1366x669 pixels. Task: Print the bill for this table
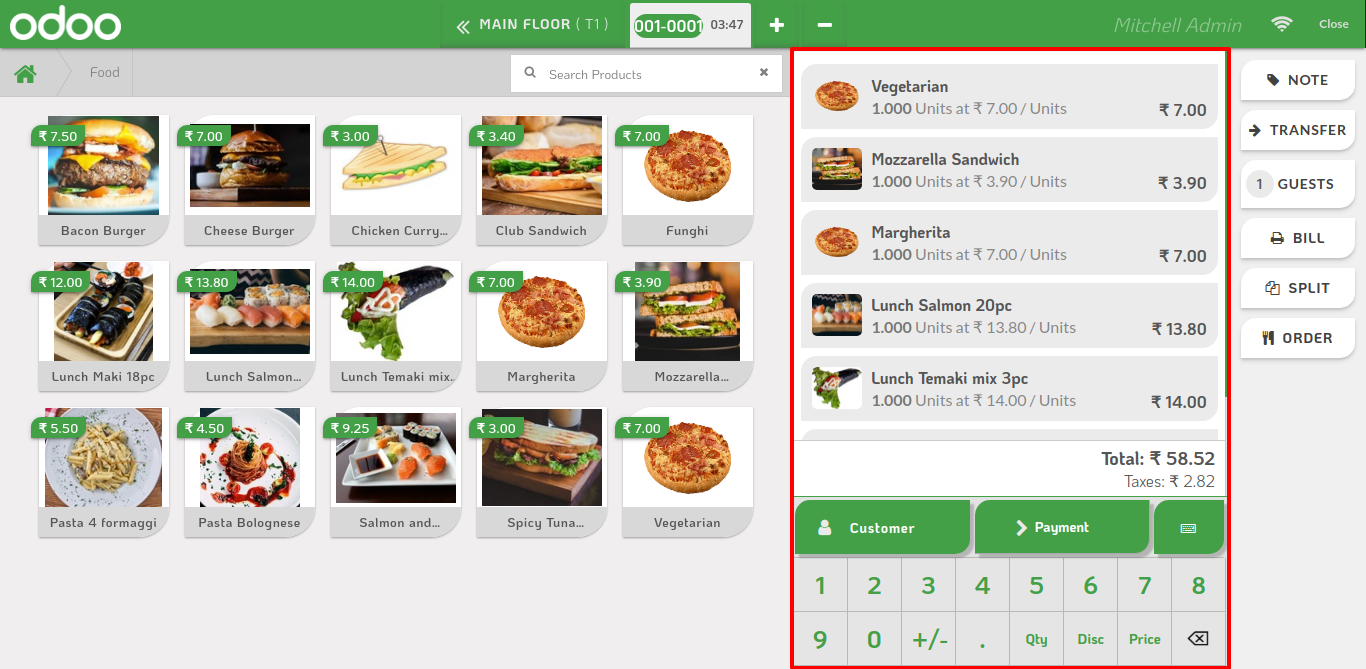pyautogui.click(x=1297, y=238)
